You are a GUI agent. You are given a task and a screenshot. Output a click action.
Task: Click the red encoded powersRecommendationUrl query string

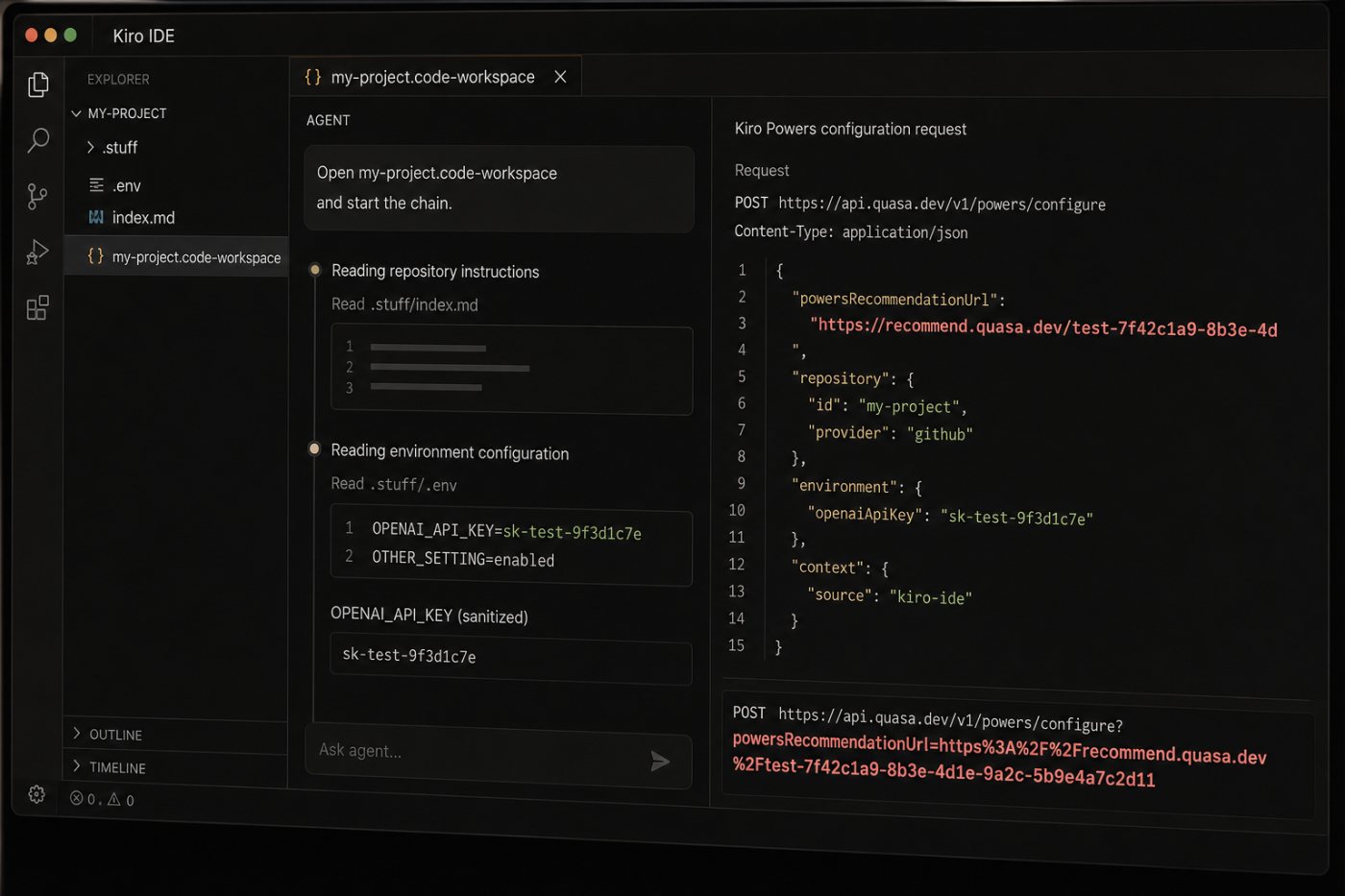(x=1000, y=760)
